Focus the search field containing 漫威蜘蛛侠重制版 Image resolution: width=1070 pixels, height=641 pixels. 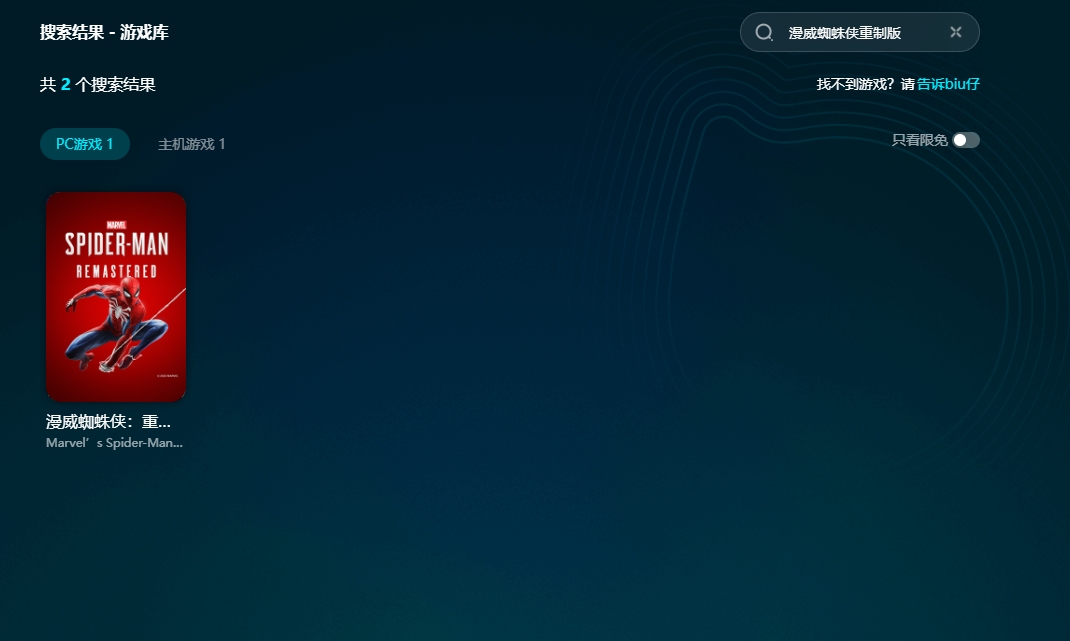click(x=859, y=32)
